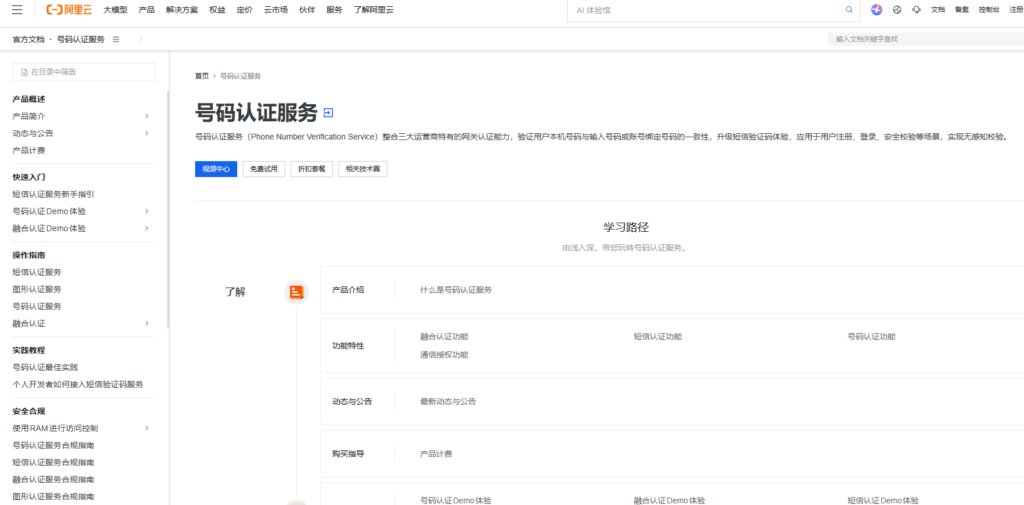Open 产品计费 link in 购买指导 row
Image resolution: width=1024 pixels, height=505 pixels.
tap(436, 453)
